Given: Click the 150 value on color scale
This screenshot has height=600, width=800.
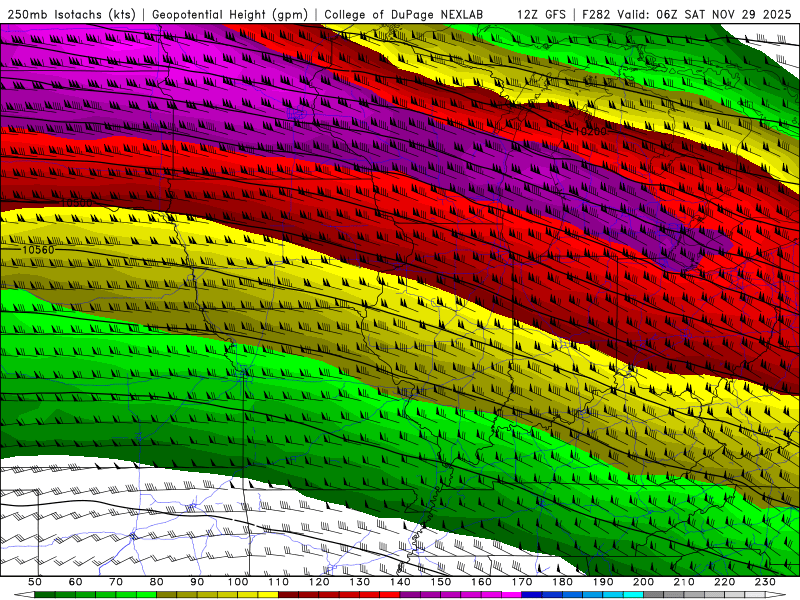Looking at the screenshot, I should (441, 582).
